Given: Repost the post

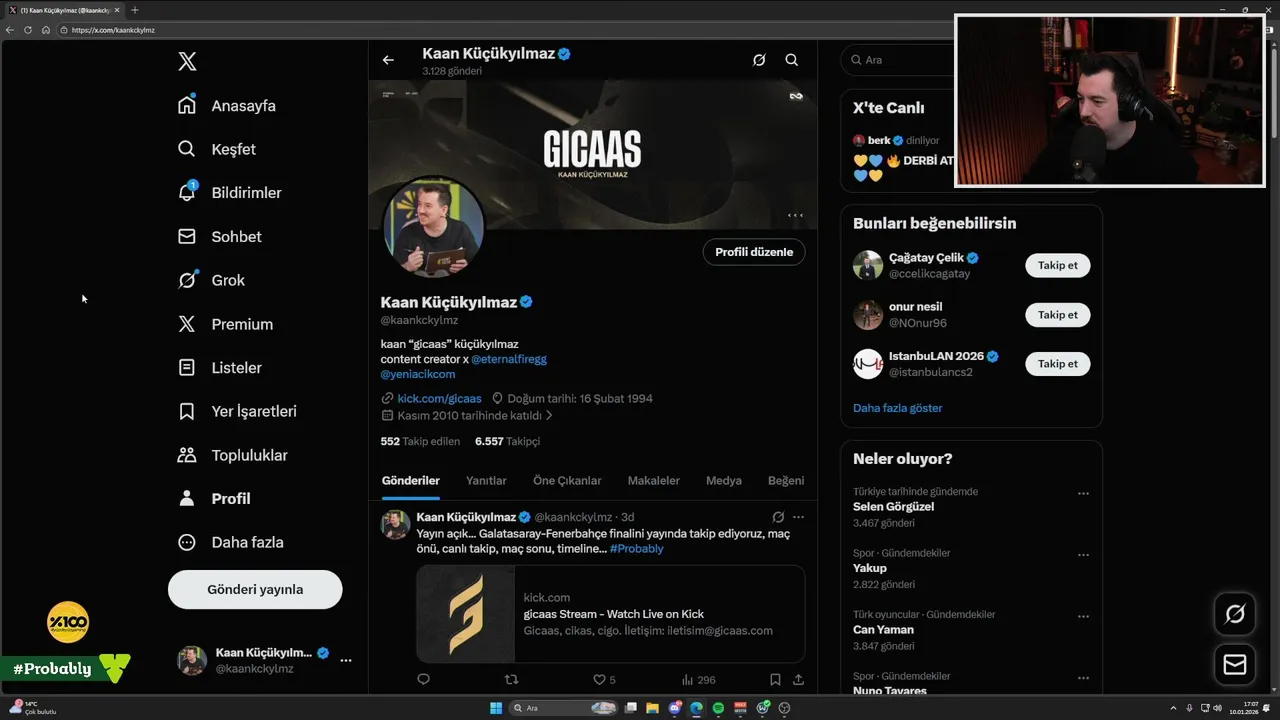Looking at the screenshot, I should pyautogui.click(x=511, y=680).
